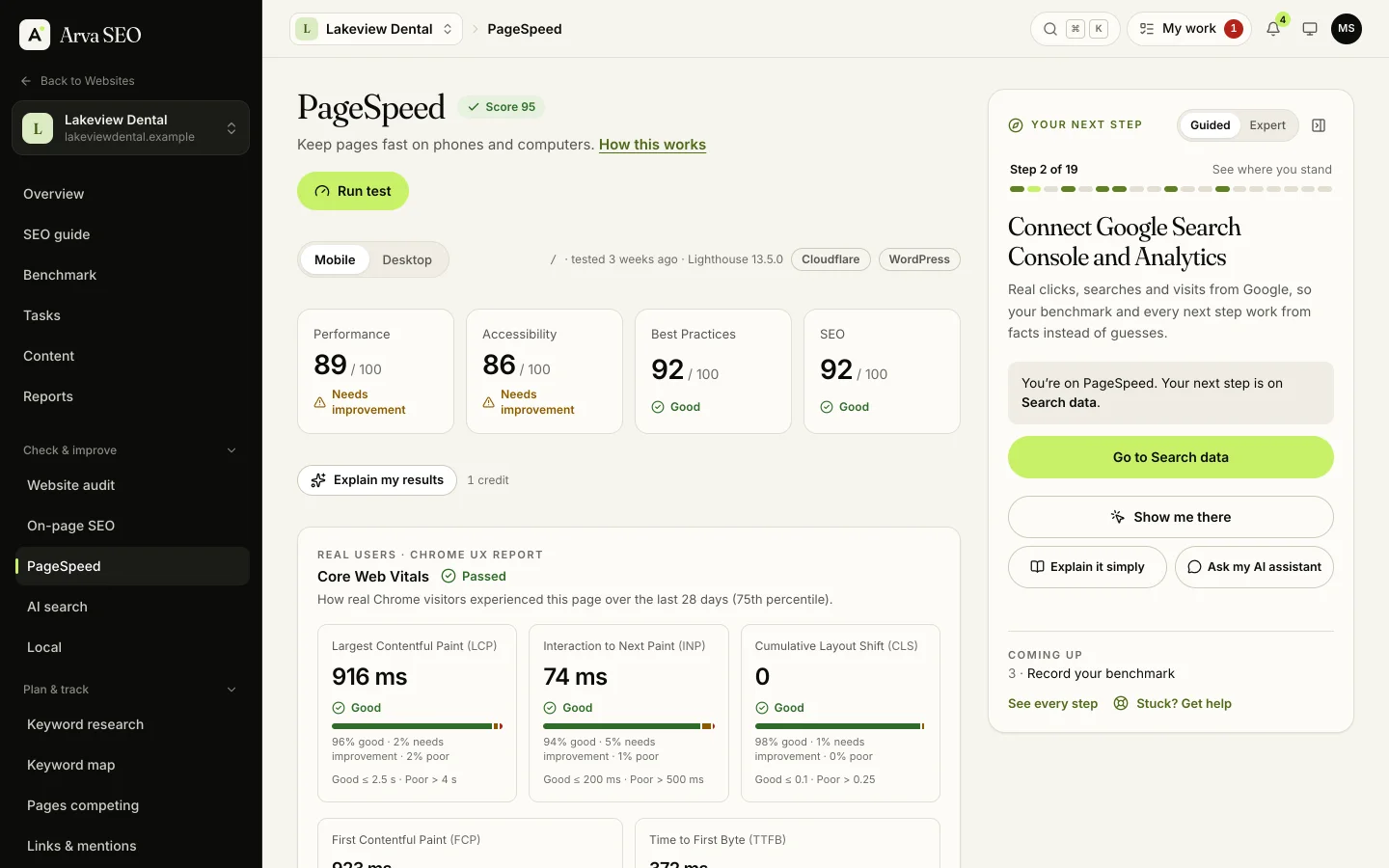Click the Show me there button
1389x868 pixels.
pyautogui.click(x=1171, y=517)
